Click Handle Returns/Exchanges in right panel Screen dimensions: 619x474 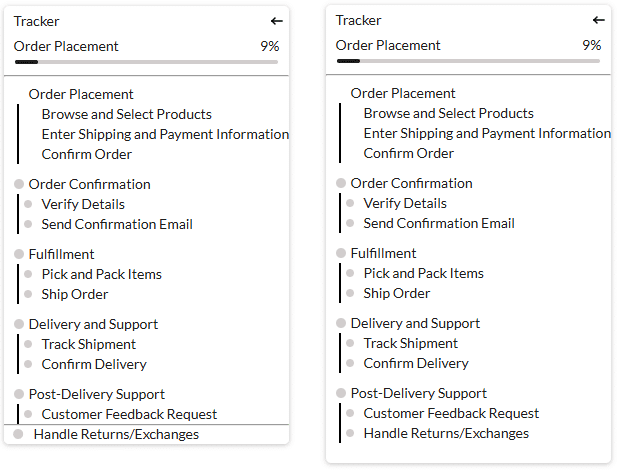click(x=446, y=433)
